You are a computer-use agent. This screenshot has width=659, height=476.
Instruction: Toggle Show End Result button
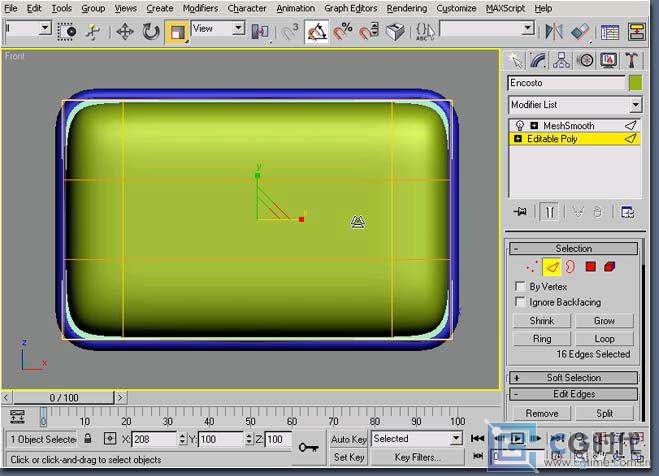pyautogui.click(x=549, y=212)
